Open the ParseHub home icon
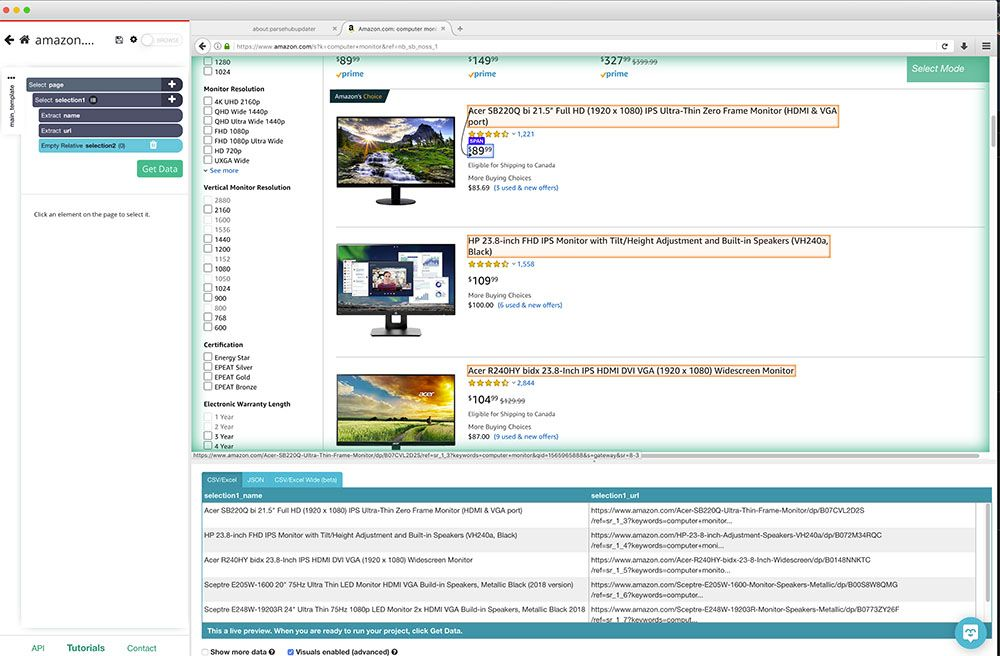The width and height of the screenshot is (1000, 656). pos(24,40)
